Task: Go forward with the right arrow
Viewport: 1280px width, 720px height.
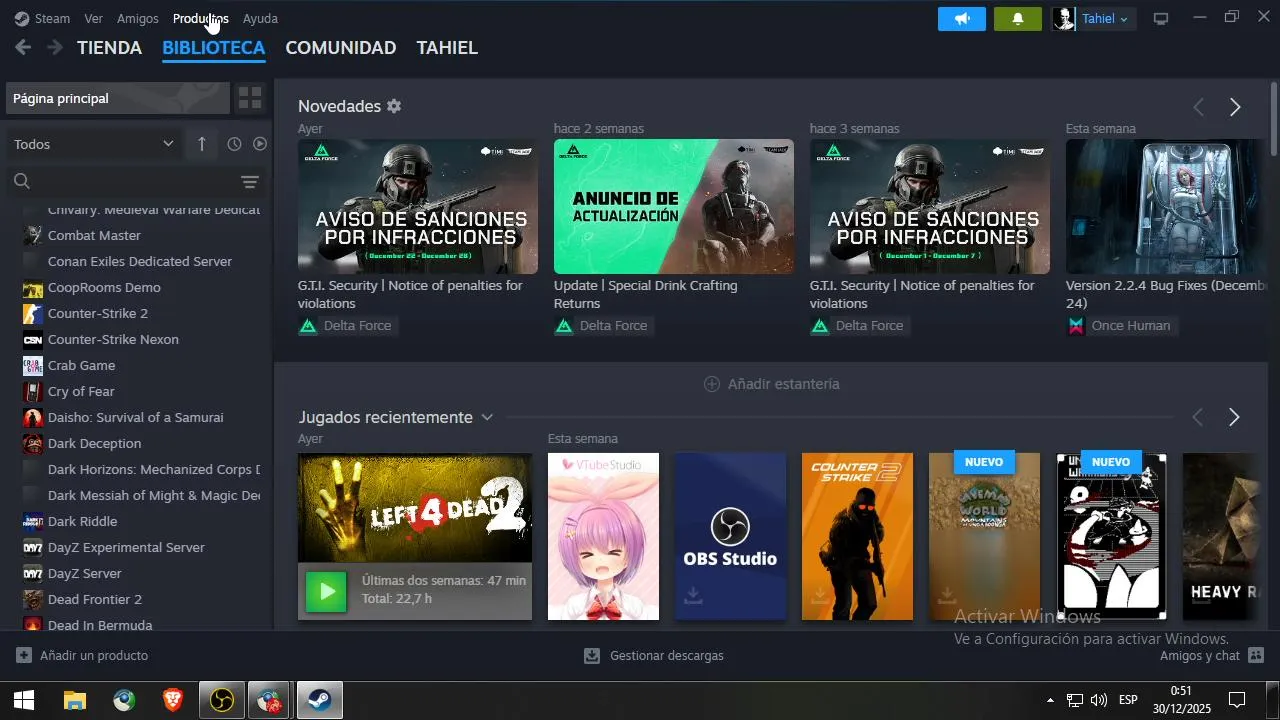Action: [x=55, y=47]
